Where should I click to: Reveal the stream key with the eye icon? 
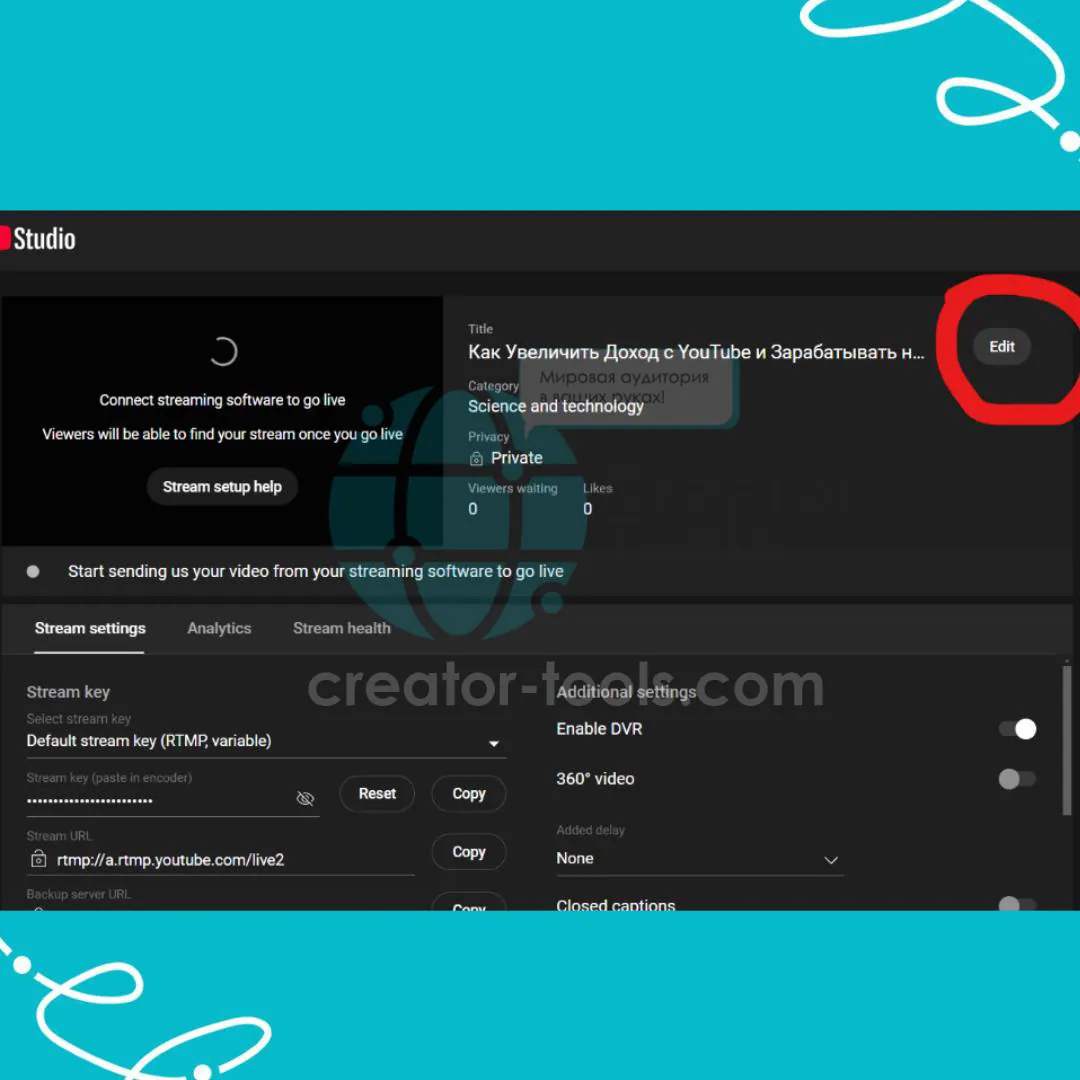pyautogui.click(x=305, y=798)
